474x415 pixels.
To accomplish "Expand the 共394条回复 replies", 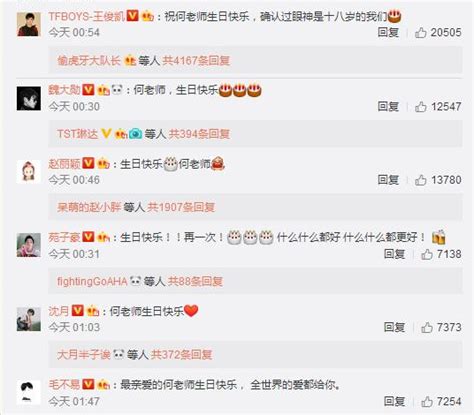I will coord(199,134).
